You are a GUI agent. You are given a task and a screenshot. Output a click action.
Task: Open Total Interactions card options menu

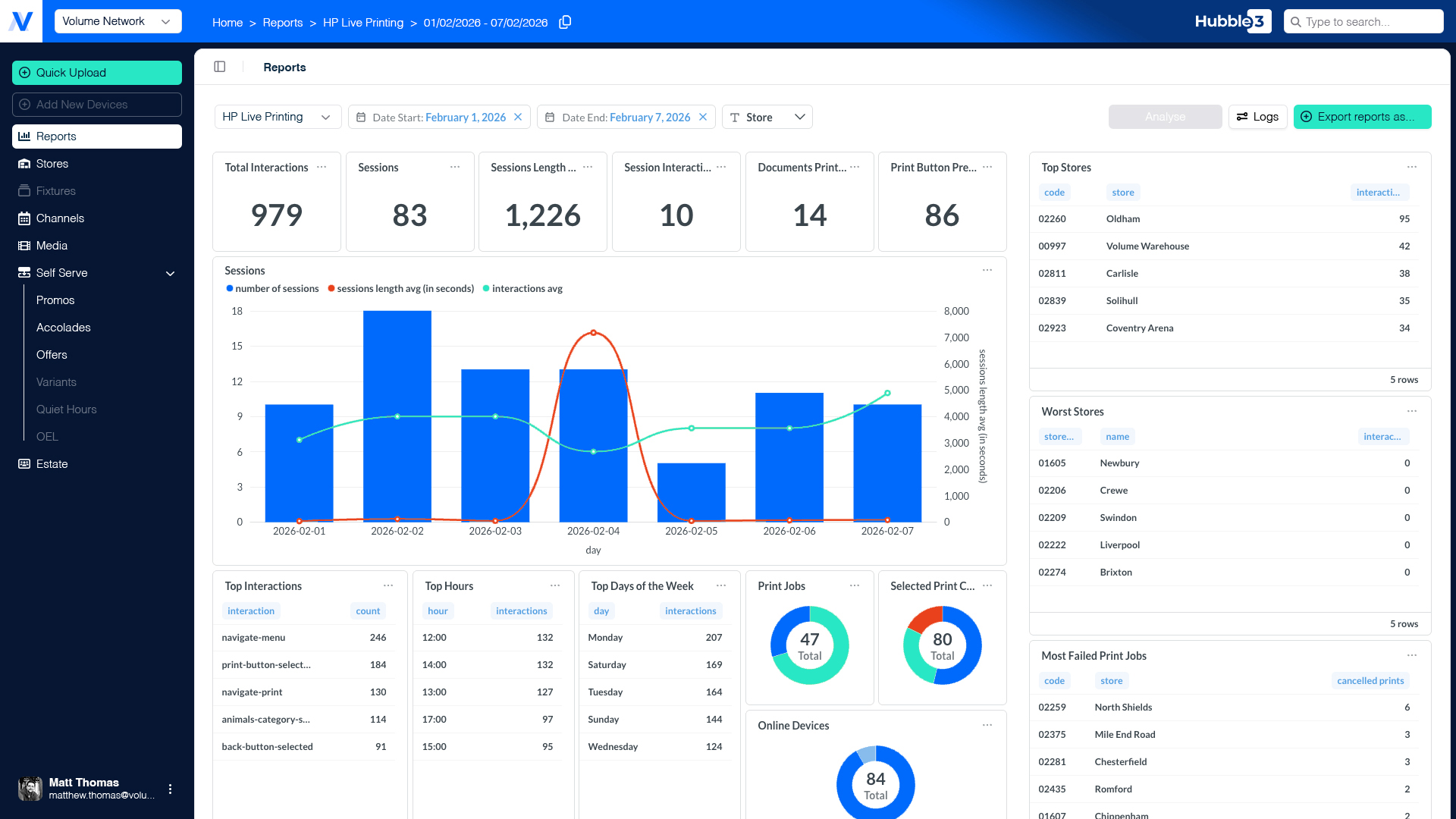(322, 167)
